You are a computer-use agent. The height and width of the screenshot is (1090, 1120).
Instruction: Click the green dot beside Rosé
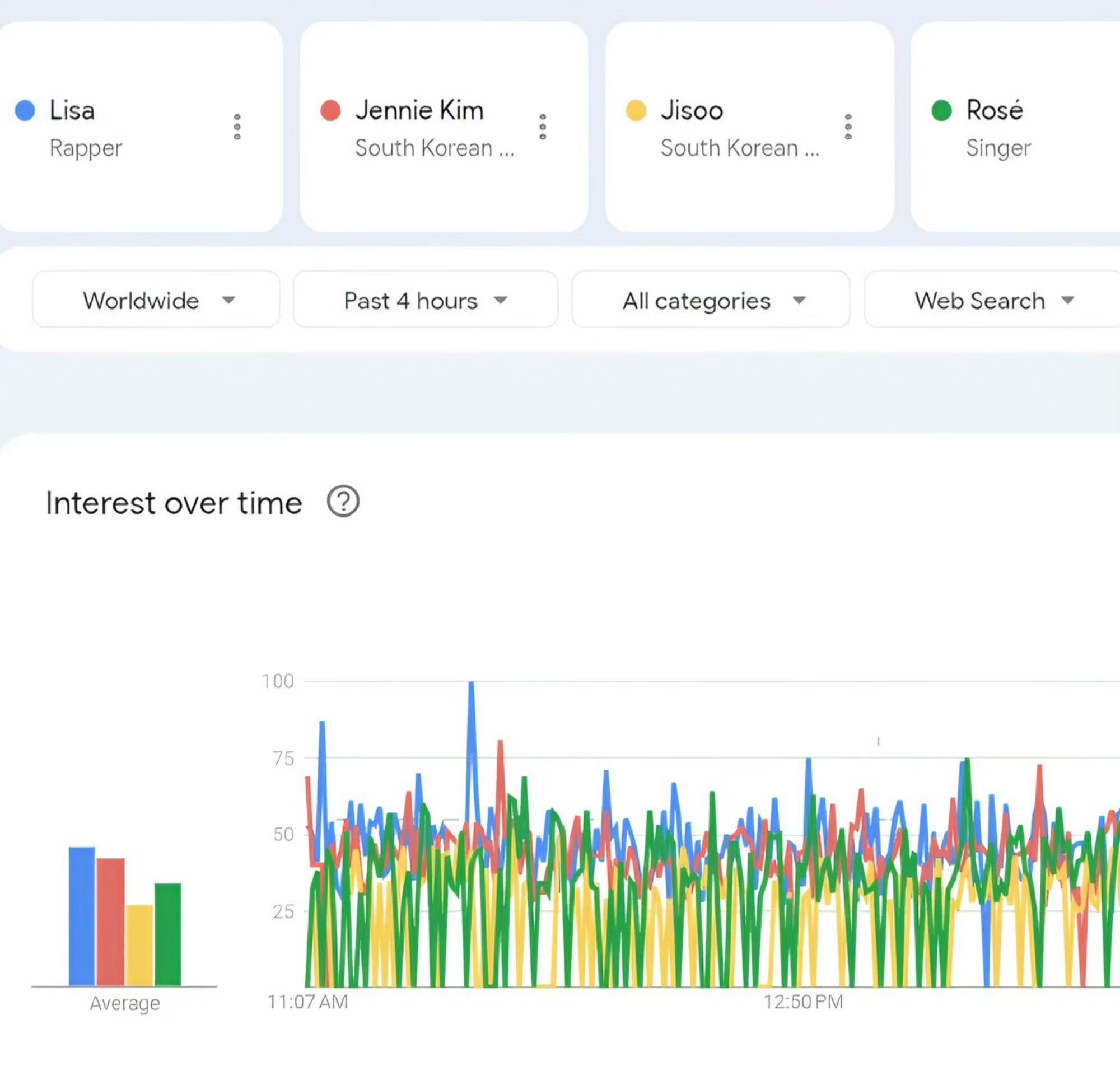coord(941,110)
